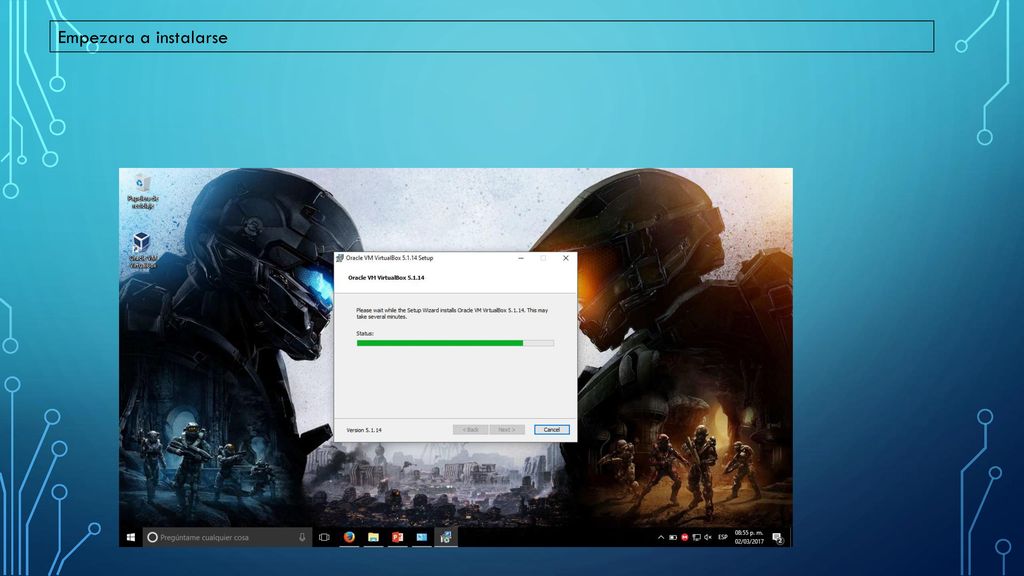Screen dimensions: 1024x576
Task: Click the disabled Back button
Action: coord(470,430)
